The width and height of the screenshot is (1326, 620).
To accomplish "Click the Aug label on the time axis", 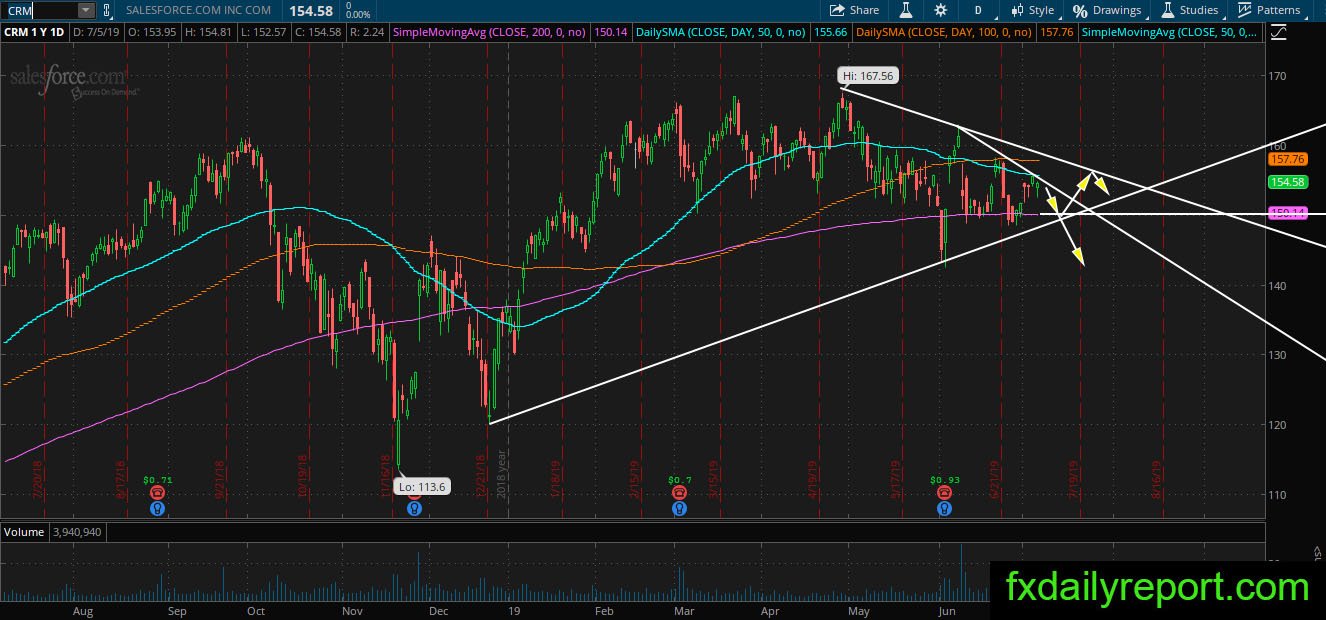I will point(83,610).
